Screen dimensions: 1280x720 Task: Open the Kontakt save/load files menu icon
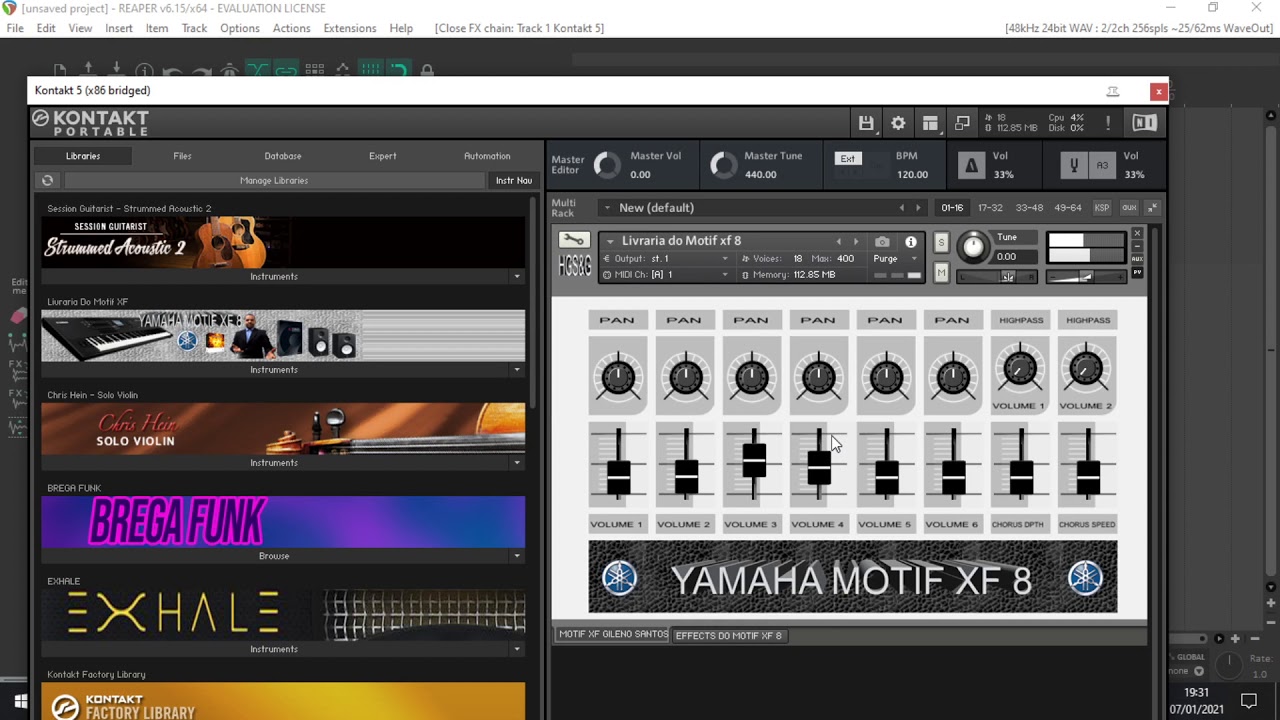click(x=866, y=123)
